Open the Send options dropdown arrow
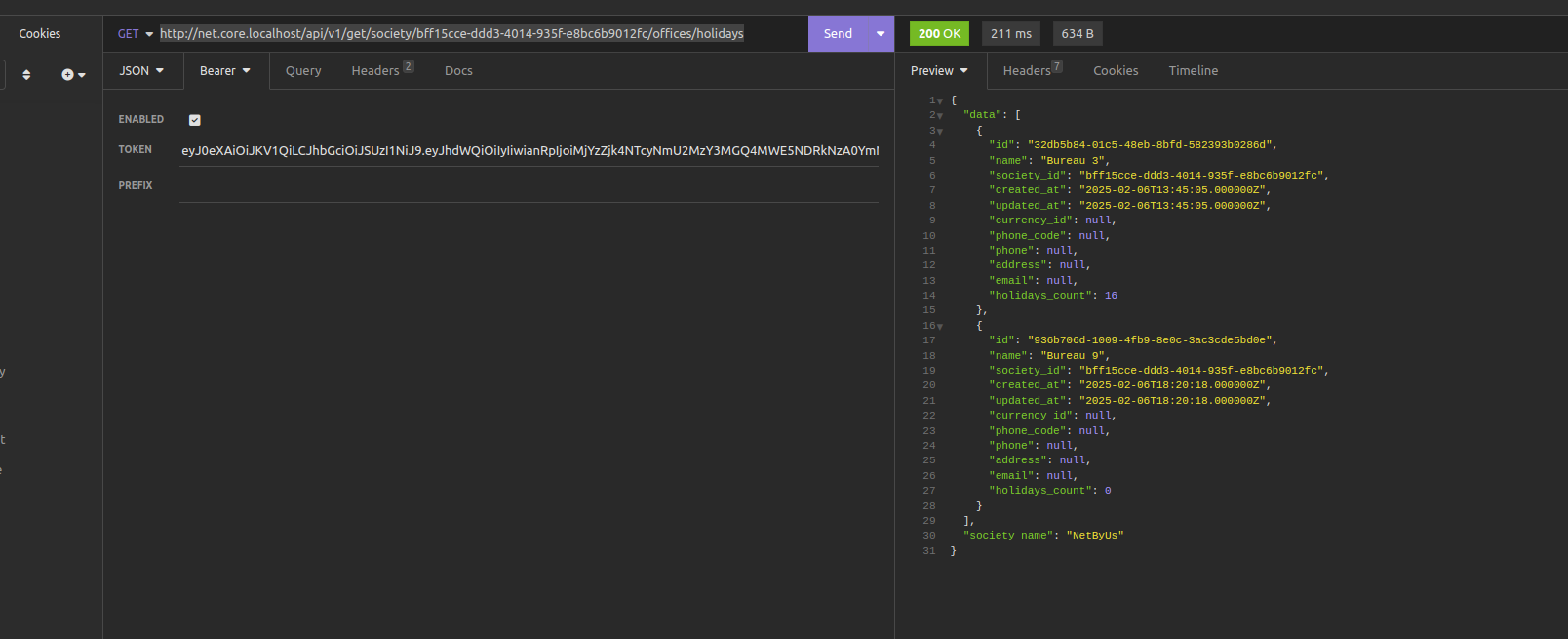The width and height of the screenshot is (1568, 639). (x=881, y=34)
